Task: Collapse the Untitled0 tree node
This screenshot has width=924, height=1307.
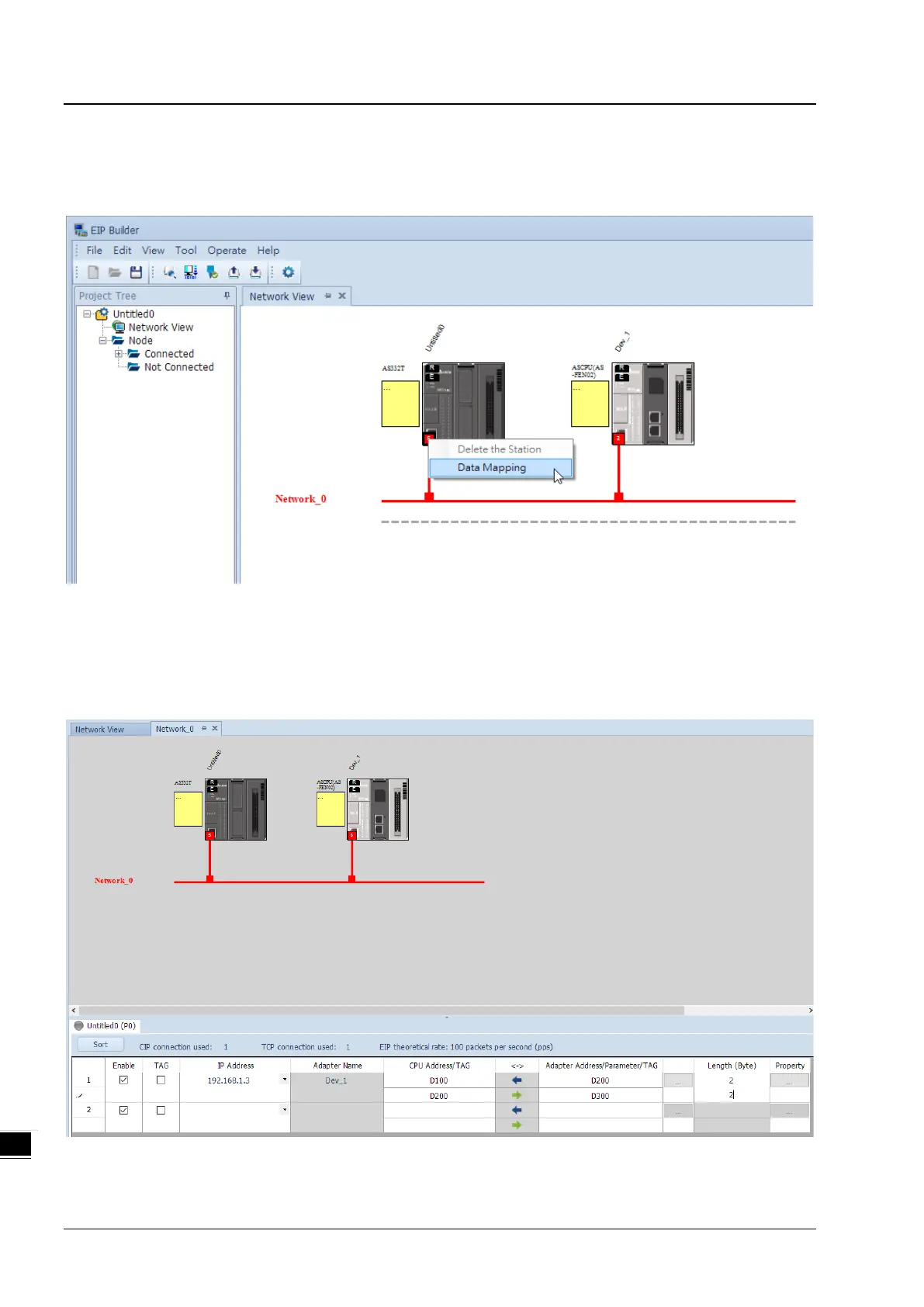Action: tap(88, 314)
